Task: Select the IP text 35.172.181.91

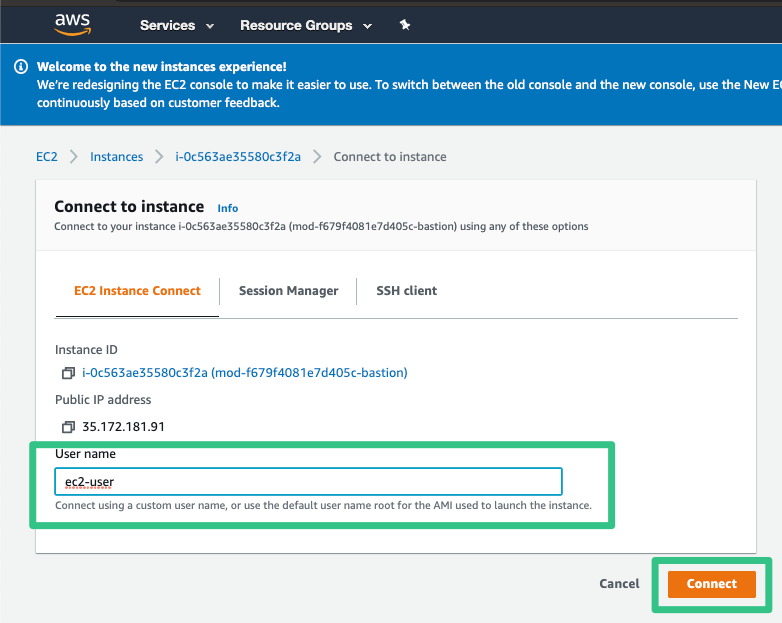Action: click(123, 427)
